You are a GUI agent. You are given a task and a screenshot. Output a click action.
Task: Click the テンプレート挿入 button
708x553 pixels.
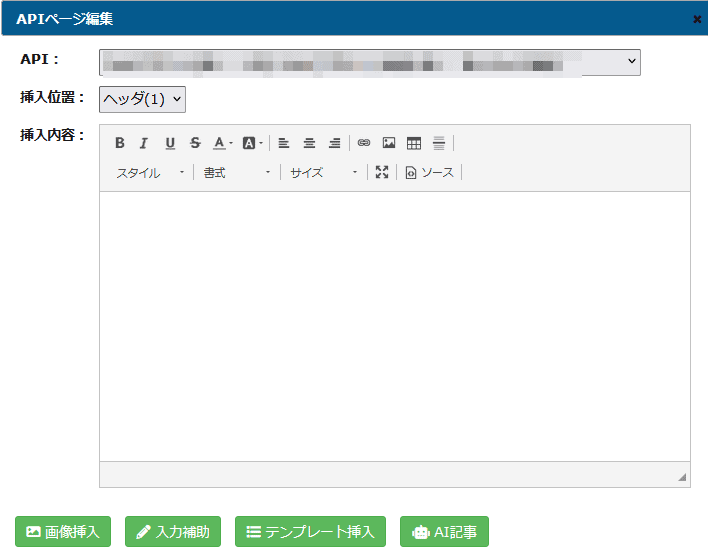[x=310, y=532]
